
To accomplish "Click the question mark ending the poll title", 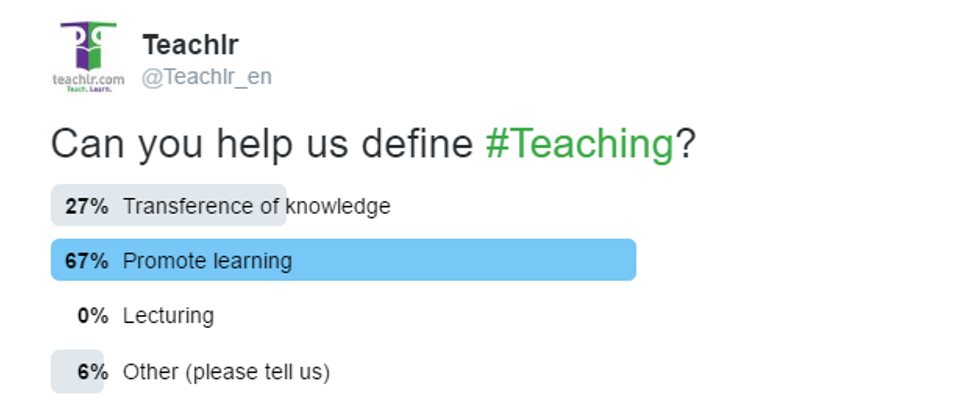I will (686, 145).
